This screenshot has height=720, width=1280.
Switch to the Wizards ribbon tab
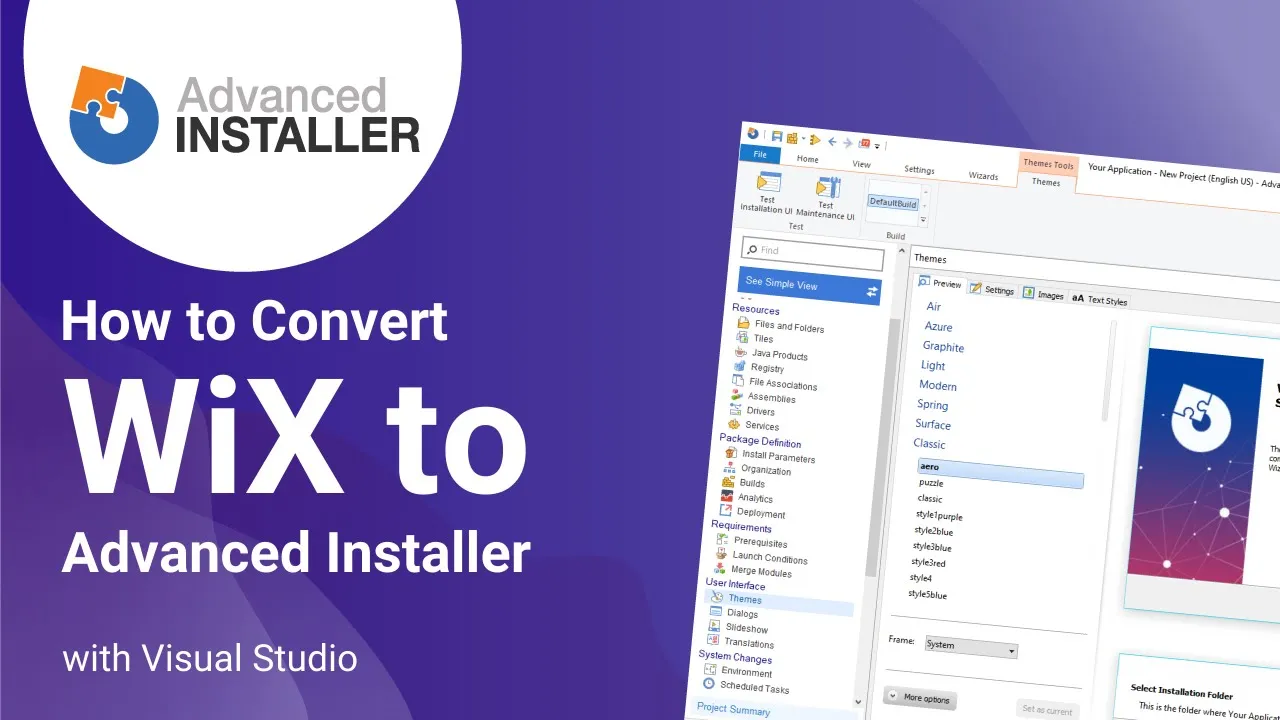coord(983,176)
